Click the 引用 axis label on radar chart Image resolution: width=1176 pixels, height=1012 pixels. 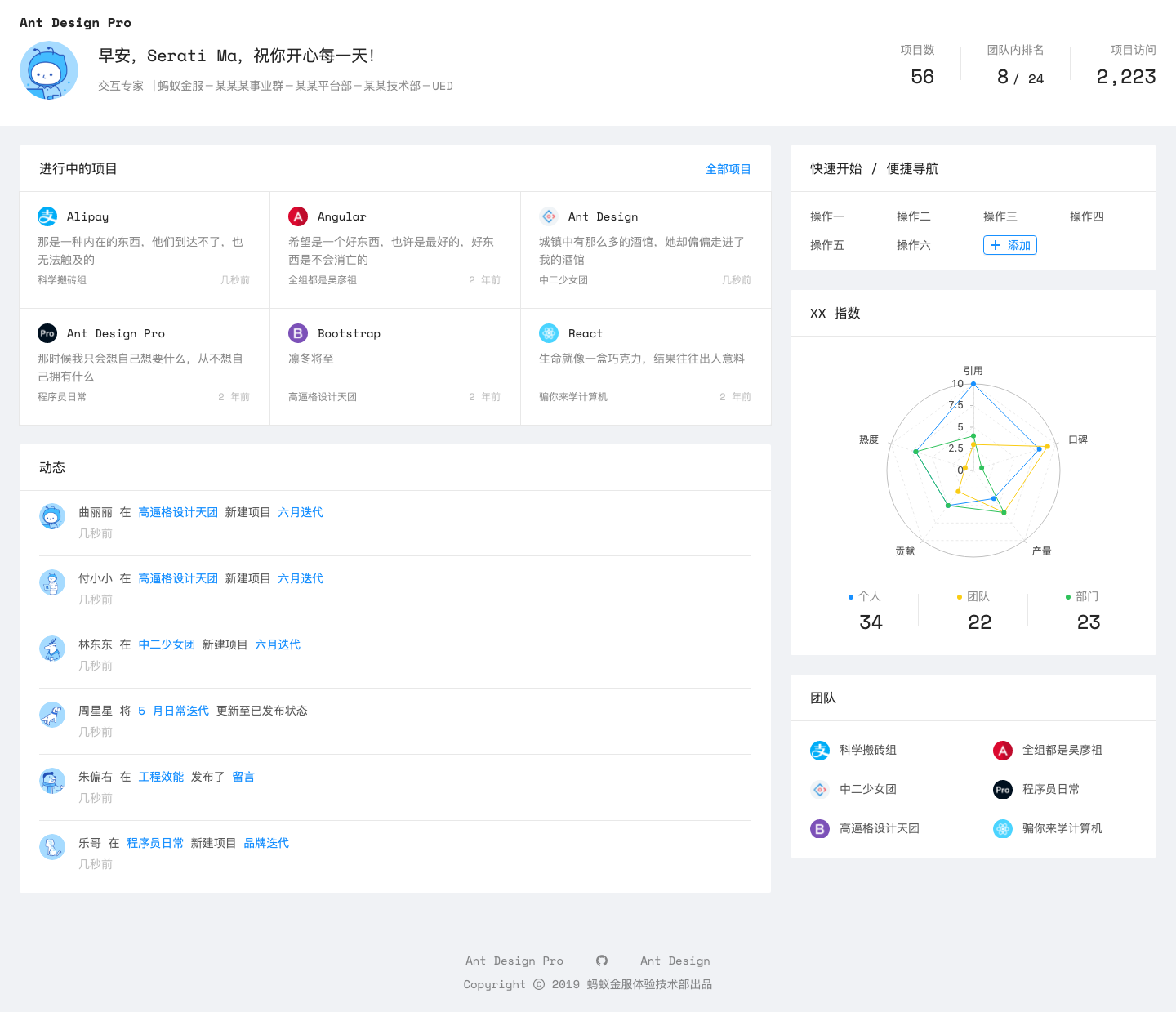click(973, 371)
